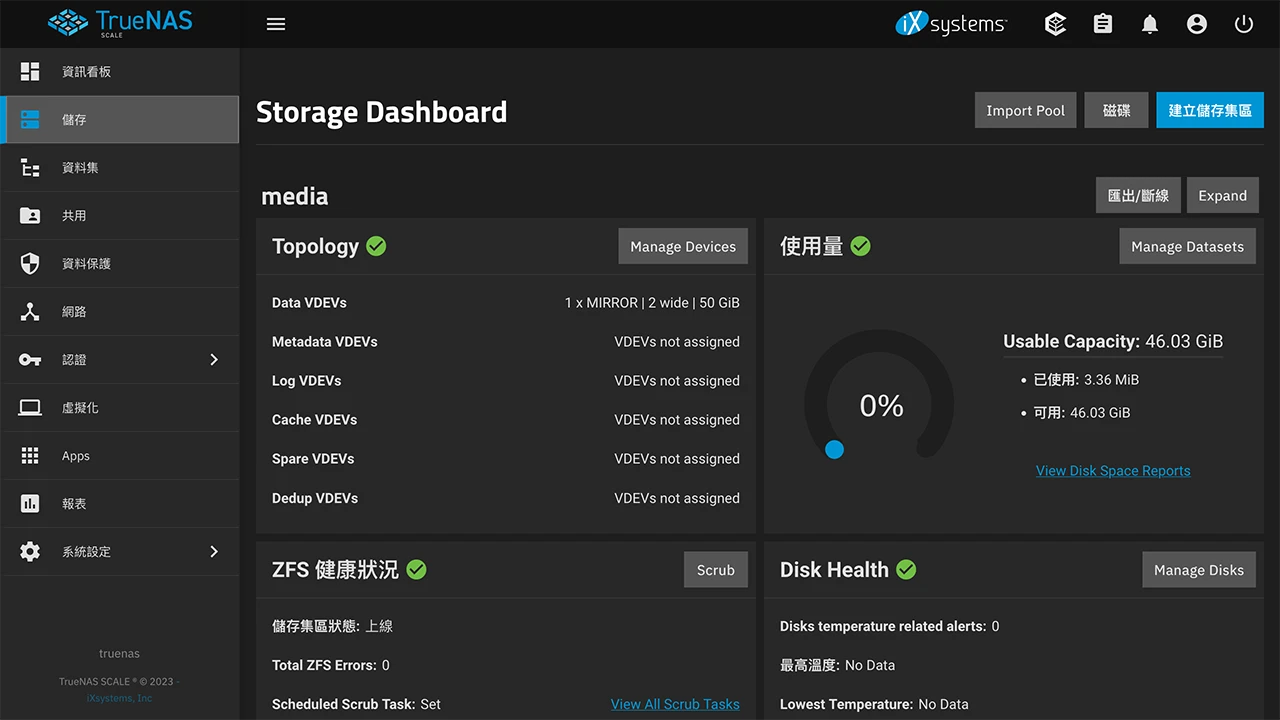Viewport: 1280px width, 720px height.
Task: Open the jobs clipboard icon
Action: pyautogui.click(x=1103, y=24)
